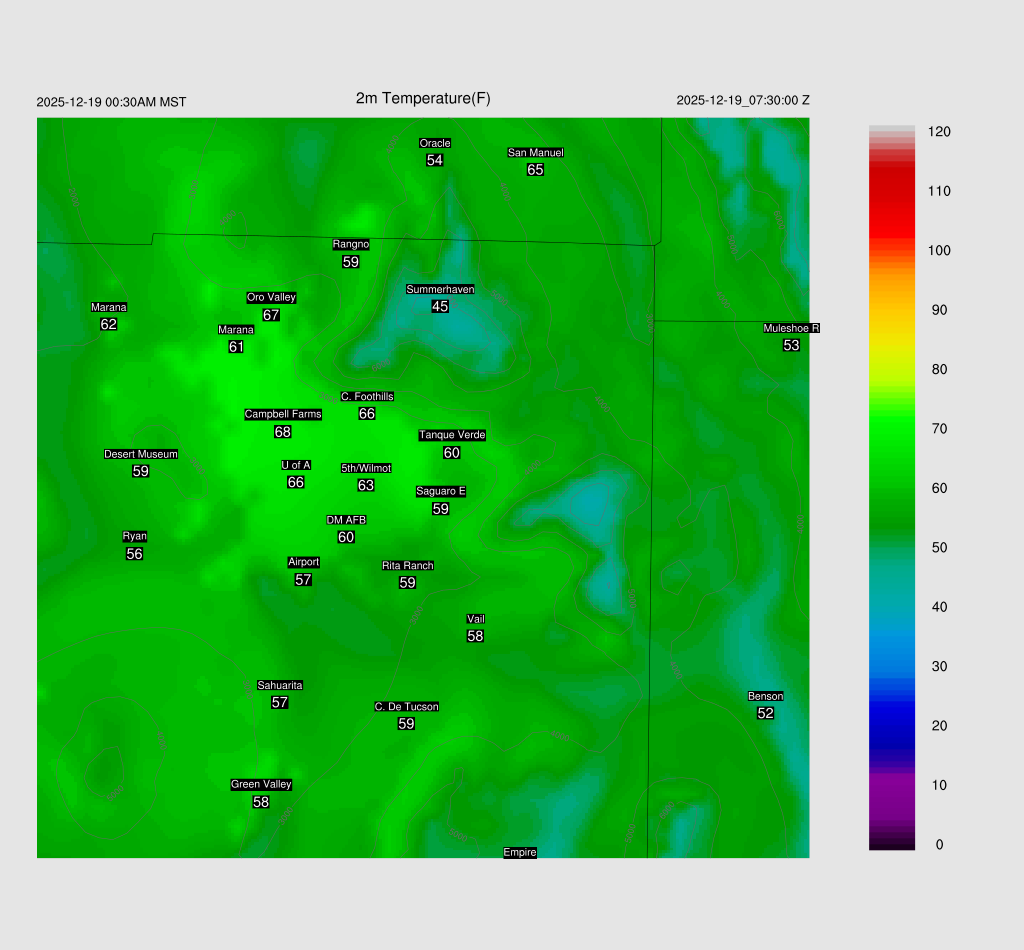Screen dimensions: 1024x950
Task: Click the Desert Museum station label
Action: 141,455
